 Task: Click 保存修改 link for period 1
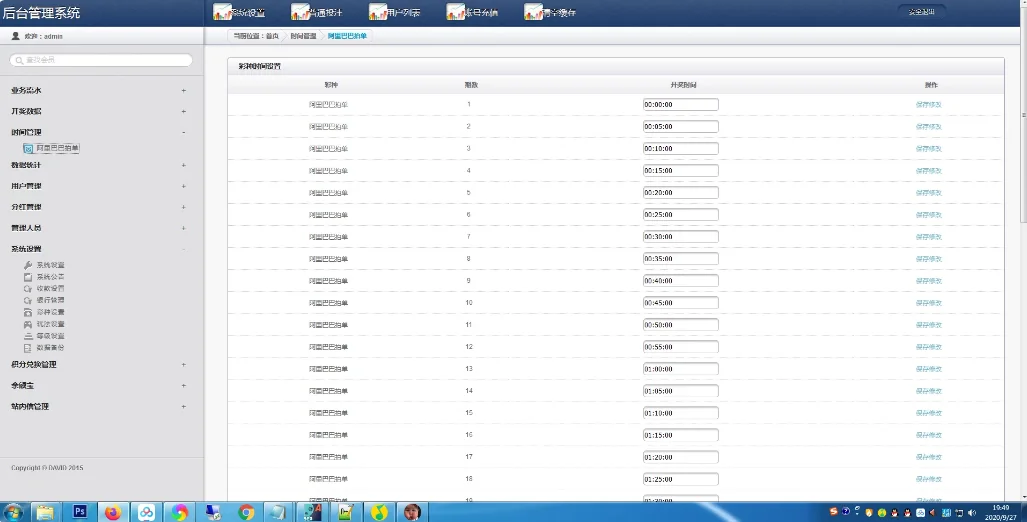[x=928, y=104]
